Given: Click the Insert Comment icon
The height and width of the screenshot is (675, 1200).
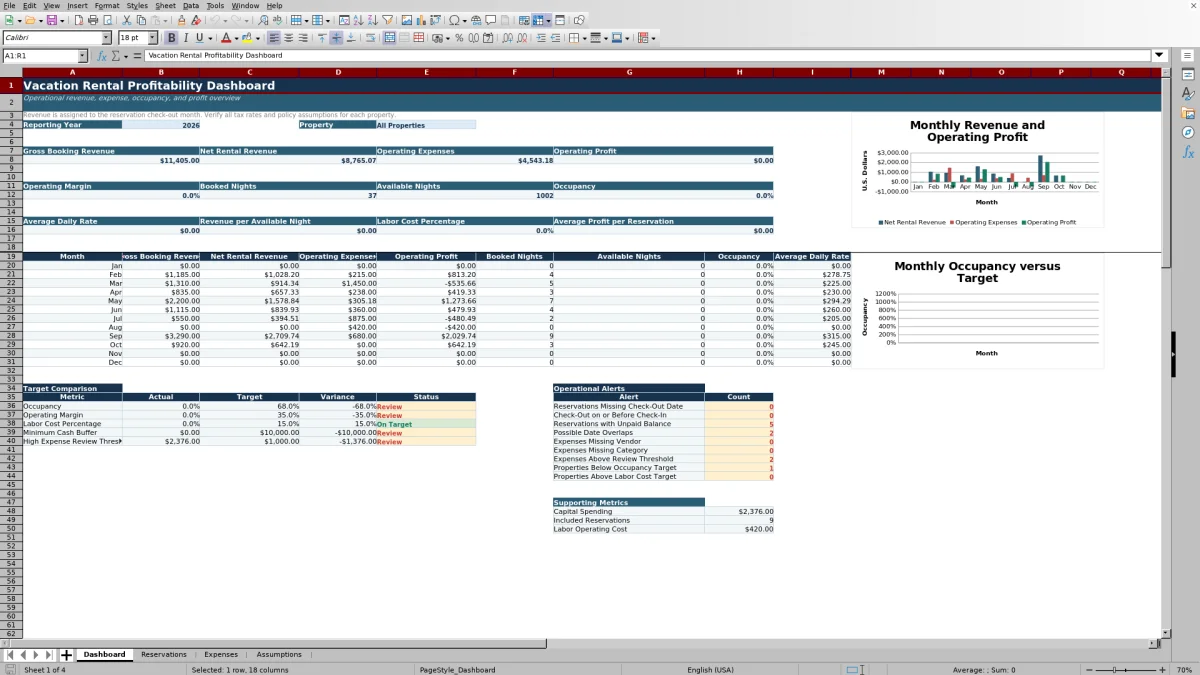Looking at the screenshot, I should (491, 20).
